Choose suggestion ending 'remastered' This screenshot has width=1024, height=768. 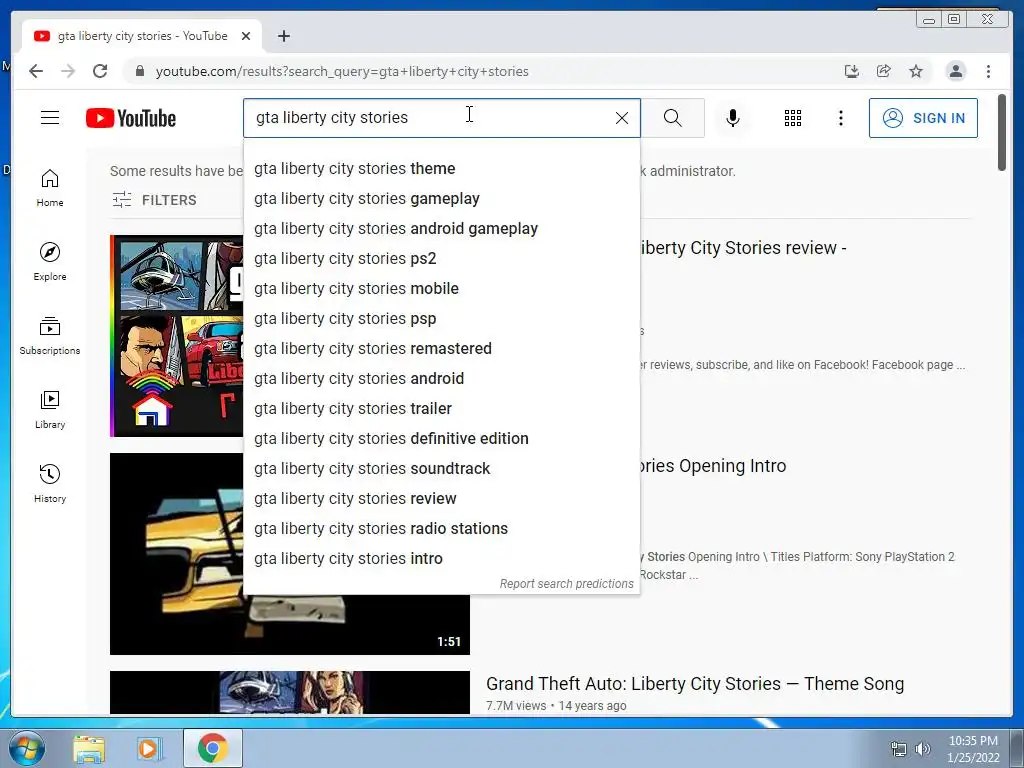pyautogui.click(x=441, y=349)
